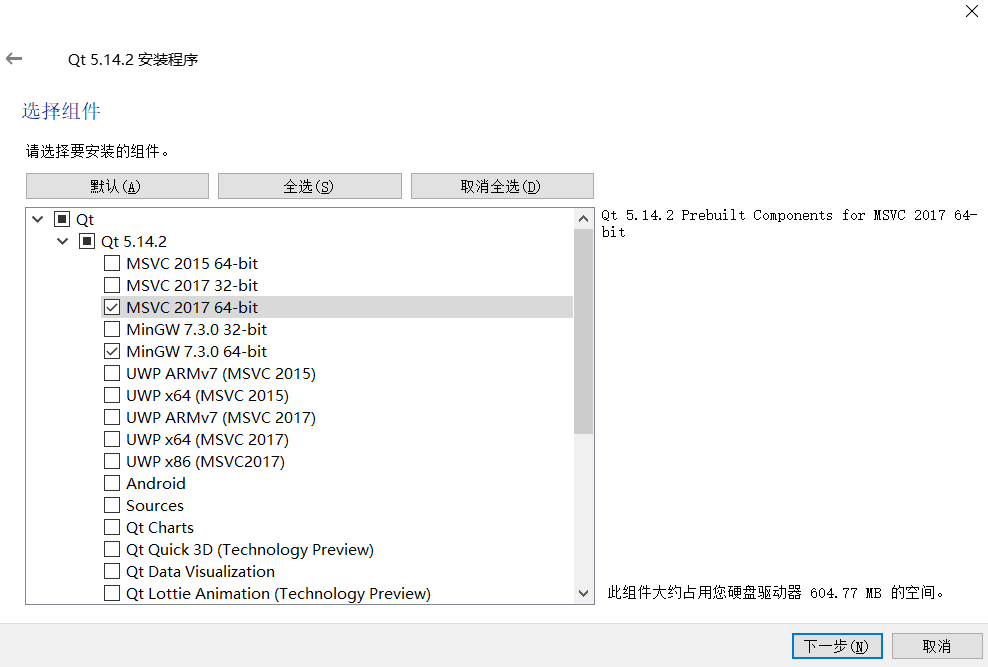Screen dimensions: 988x667
Task: Select the 'UWP x64 (MSVC 2017)' row text
Action: tap(207, 440)
